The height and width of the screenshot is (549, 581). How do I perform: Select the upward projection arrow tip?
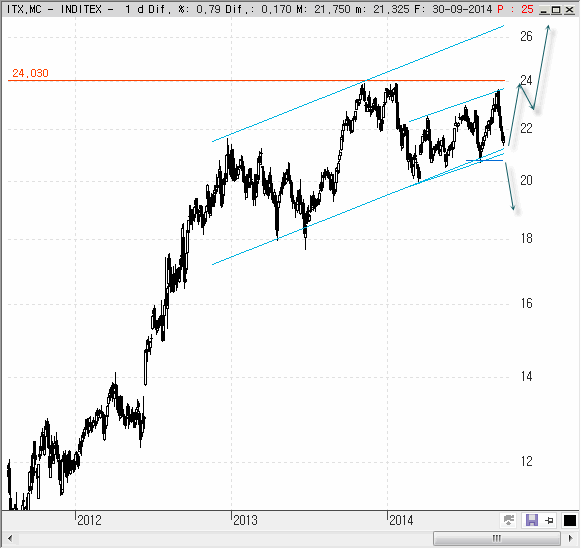(x=548, y=26)
